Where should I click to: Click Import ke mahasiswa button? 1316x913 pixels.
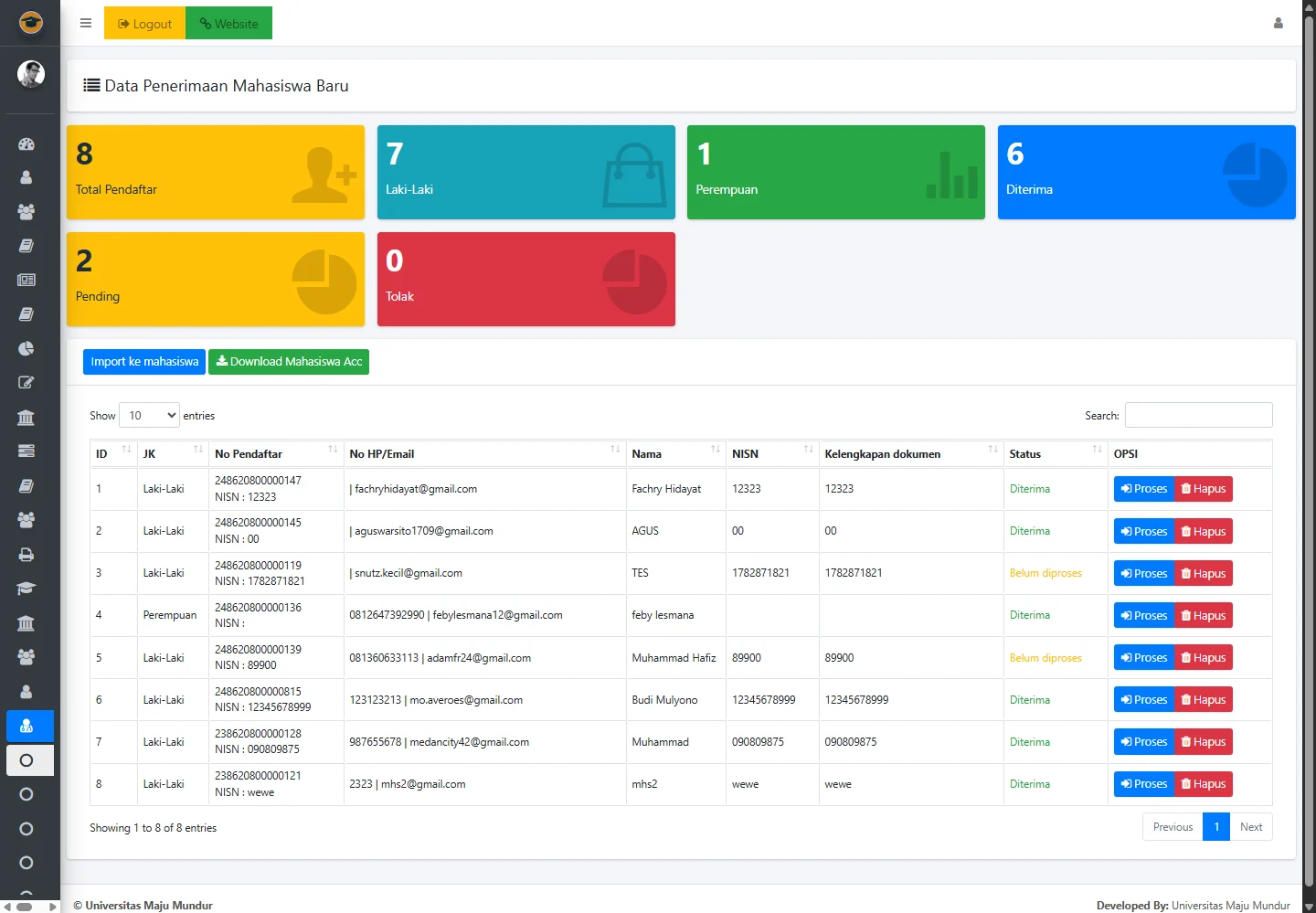pyautogui.click(x=144, y=362)
